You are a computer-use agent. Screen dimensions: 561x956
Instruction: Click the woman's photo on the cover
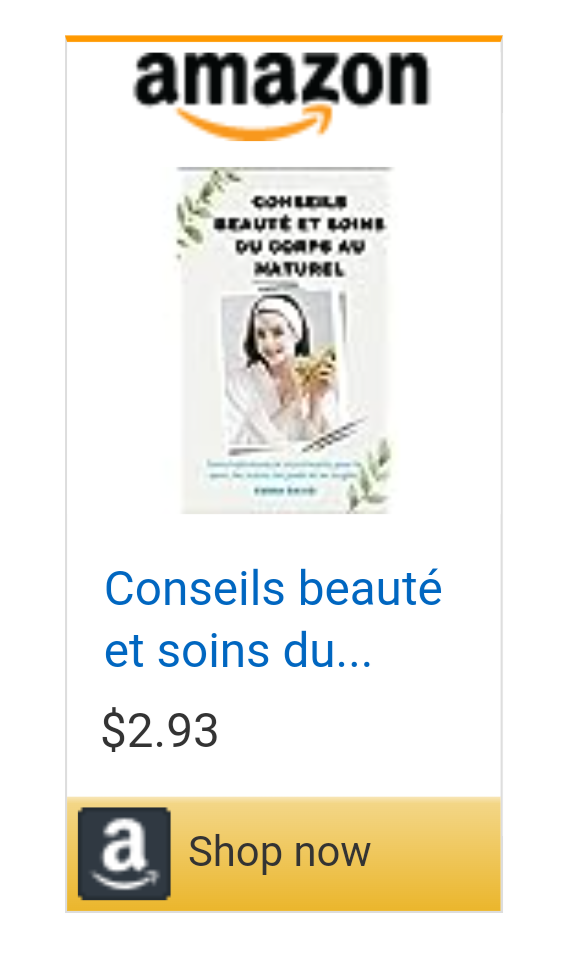click(282, 368)
